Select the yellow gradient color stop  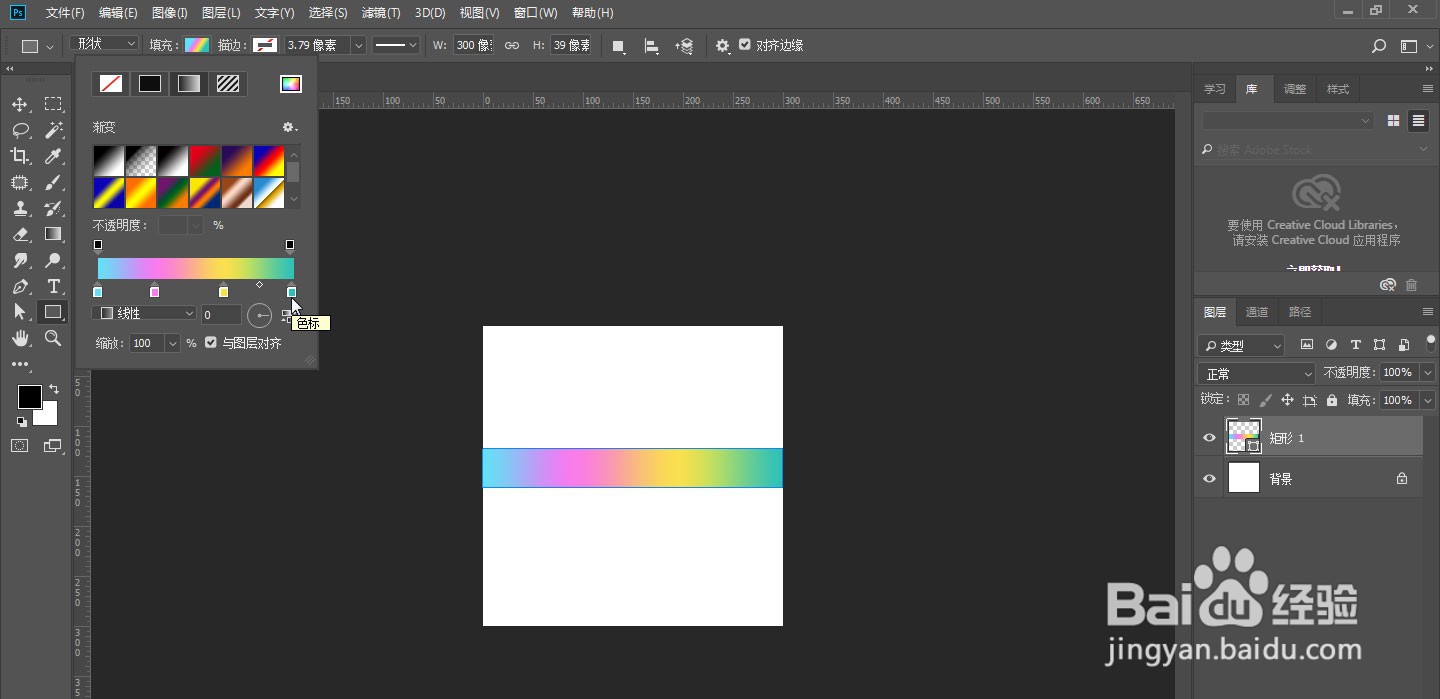click(x=223, y=291)
